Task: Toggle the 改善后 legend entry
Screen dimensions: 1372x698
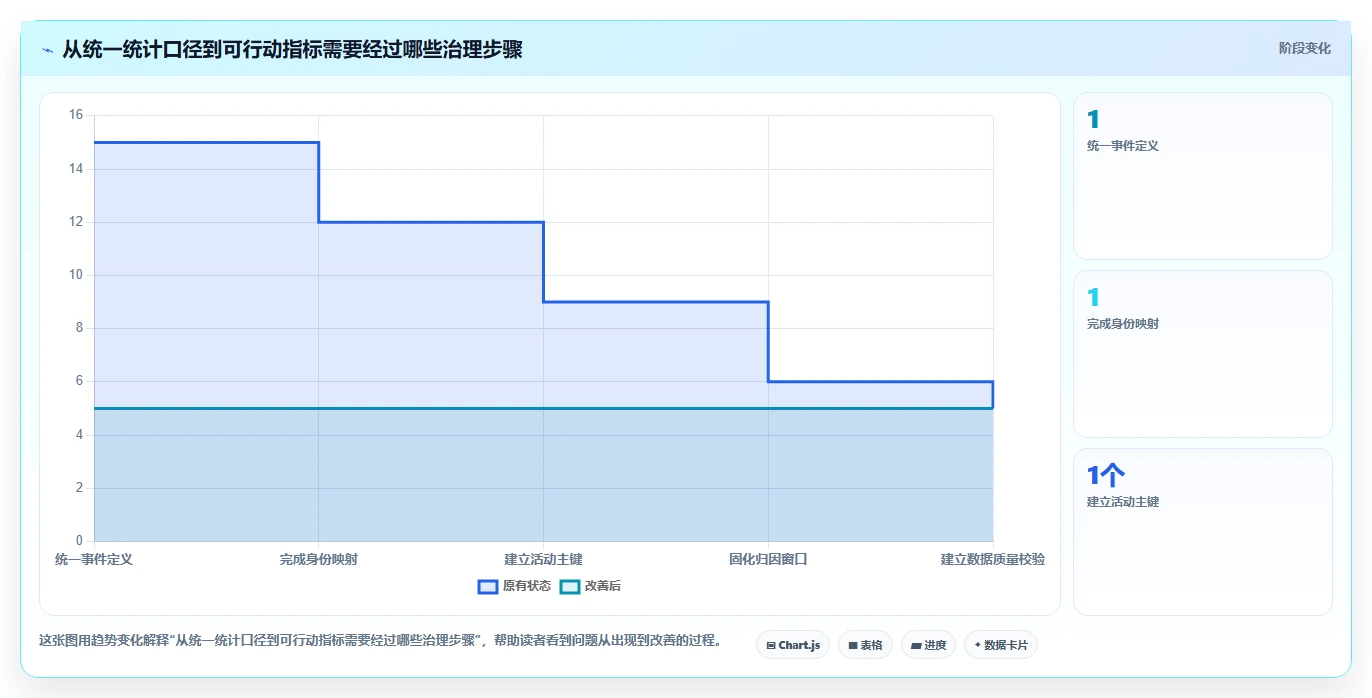Action: (590, 586)
